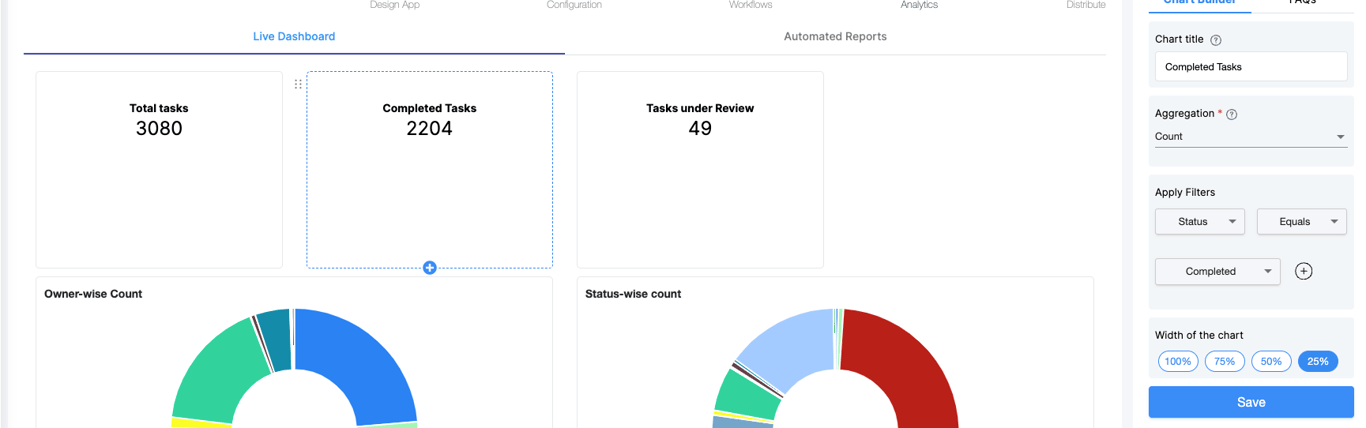This screenshot has width=1366, height=428.
Task: Open Workflows in top navigation
Action: (750, 5)
